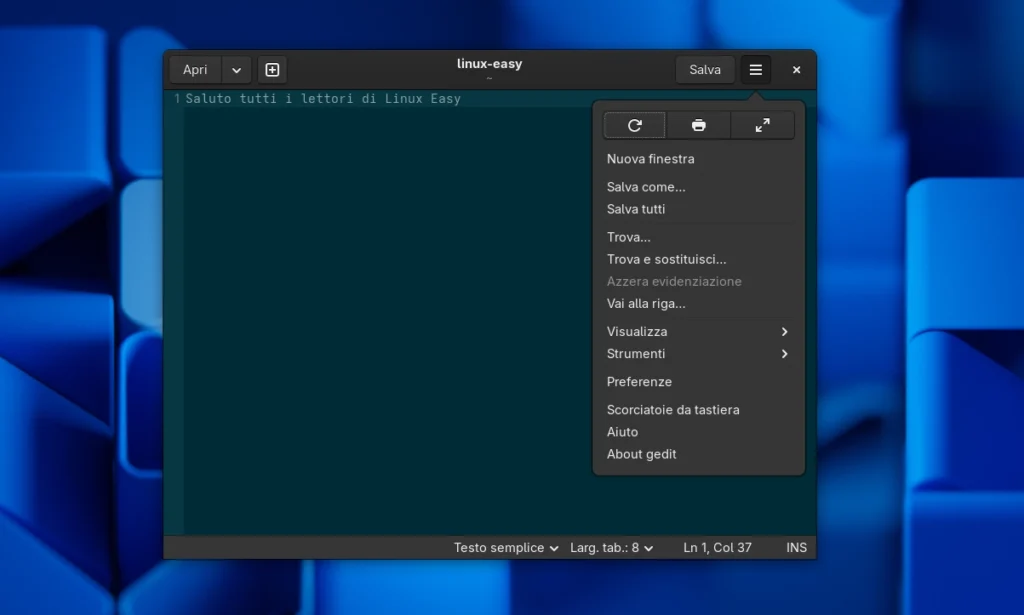Screen dimensions: 1024x615
Task: Select Vai alla riga in the menu
Action: click(651, 303)
